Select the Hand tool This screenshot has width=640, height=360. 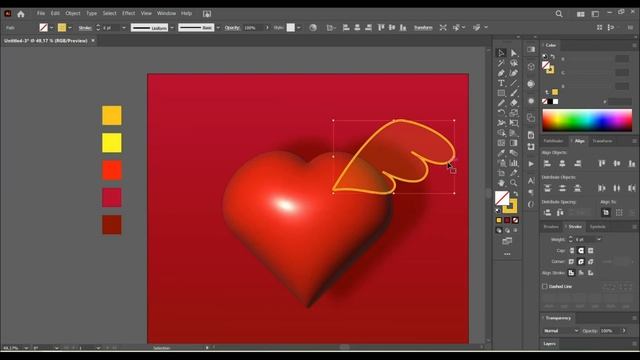(501, 183)
